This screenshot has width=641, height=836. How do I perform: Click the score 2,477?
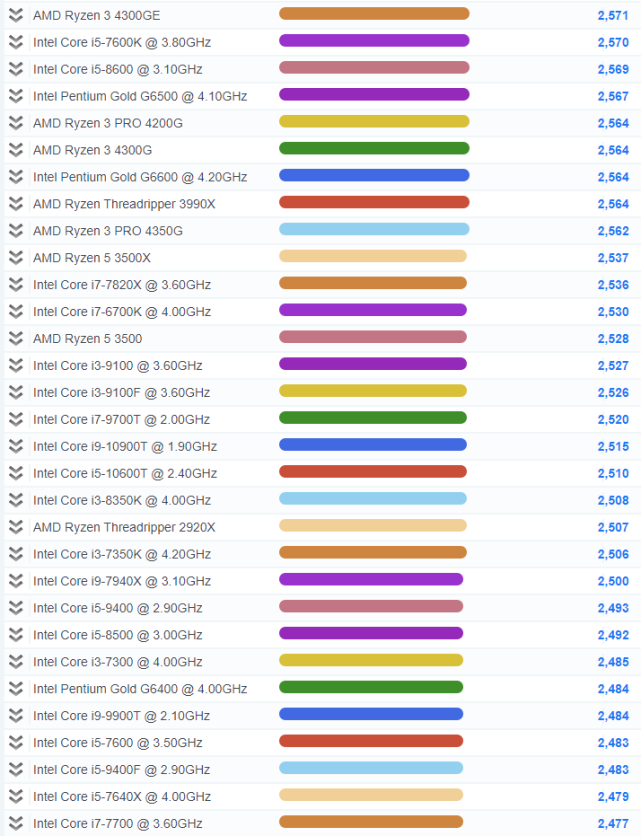(613, 823)
